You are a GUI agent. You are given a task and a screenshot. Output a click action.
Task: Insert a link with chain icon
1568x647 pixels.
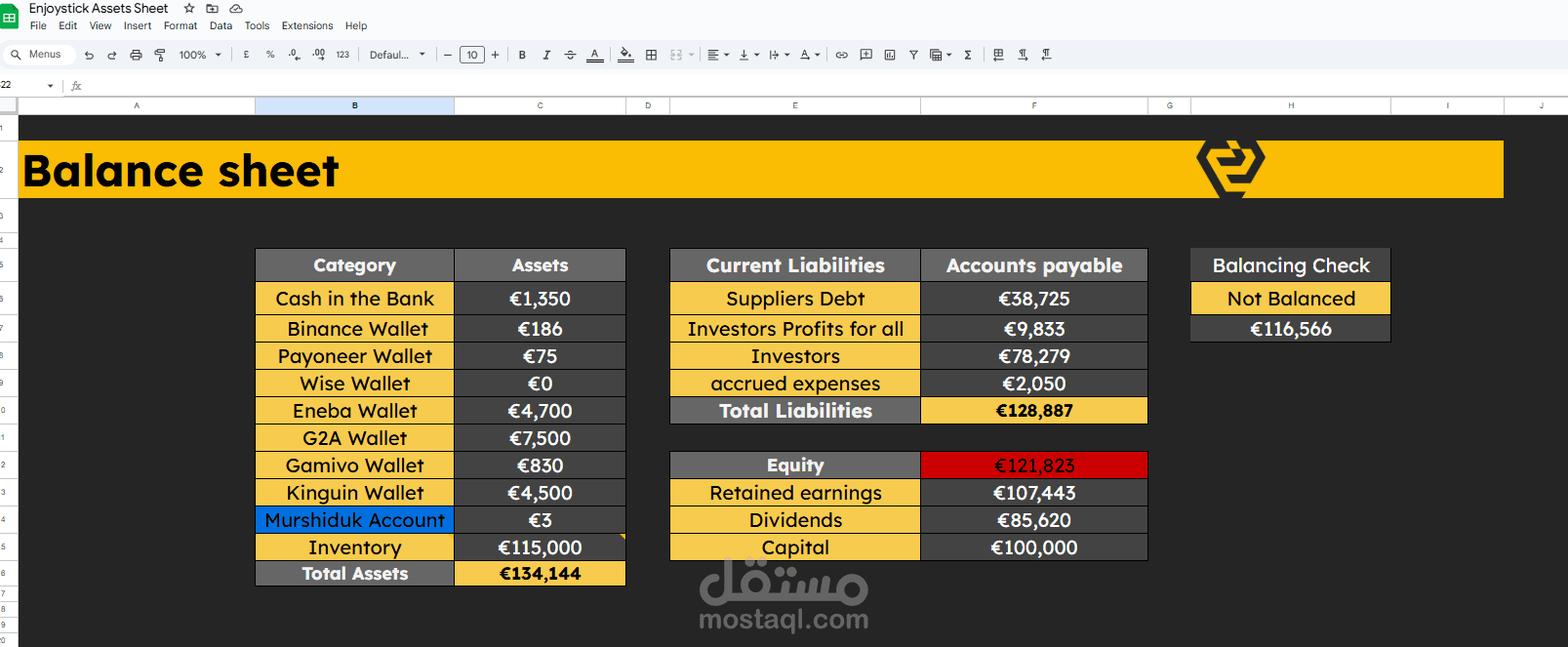(841, 55)
